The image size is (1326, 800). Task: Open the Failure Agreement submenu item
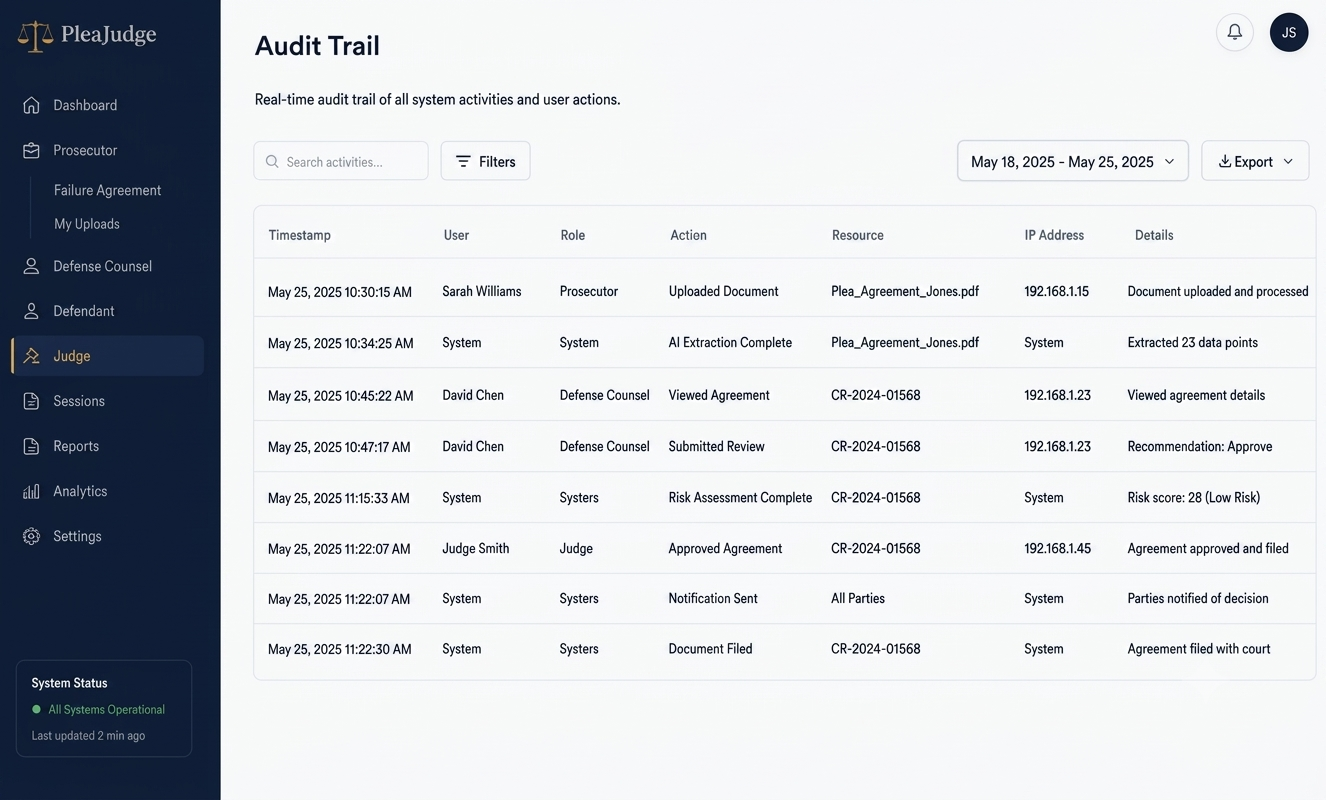point(108,190)
